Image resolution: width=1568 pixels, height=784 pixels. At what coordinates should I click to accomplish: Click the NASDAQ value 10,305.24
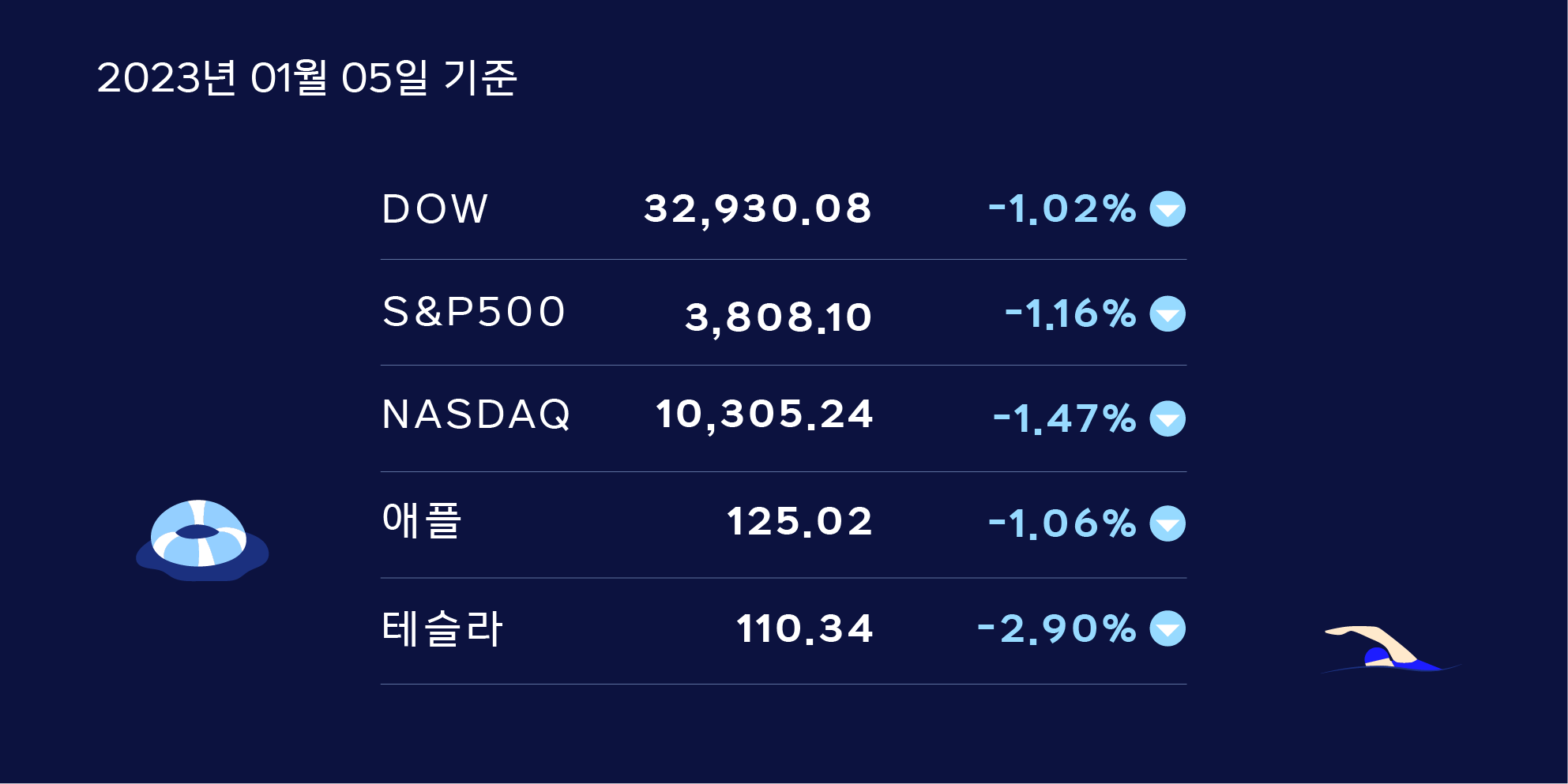[765, 415]
